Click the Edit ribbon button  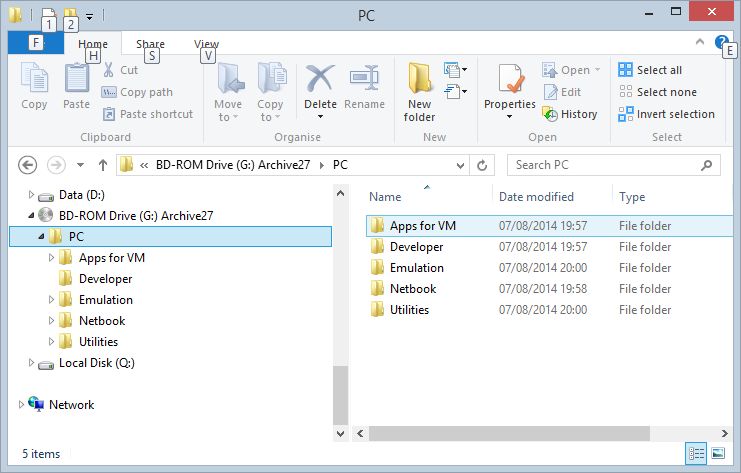click(562, 92)
